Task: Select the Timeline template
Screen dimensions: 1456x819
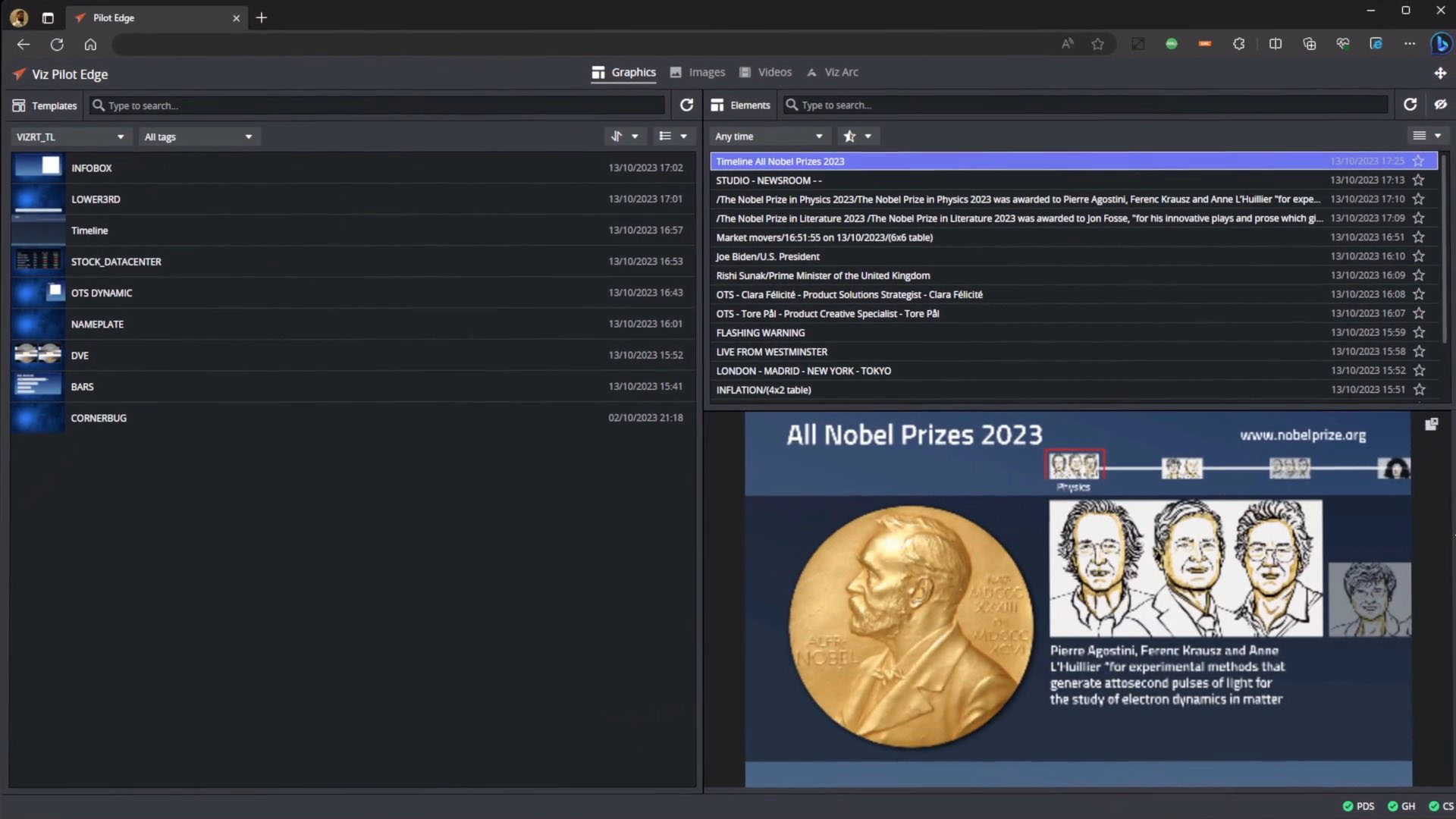Action: pos(352,230)
